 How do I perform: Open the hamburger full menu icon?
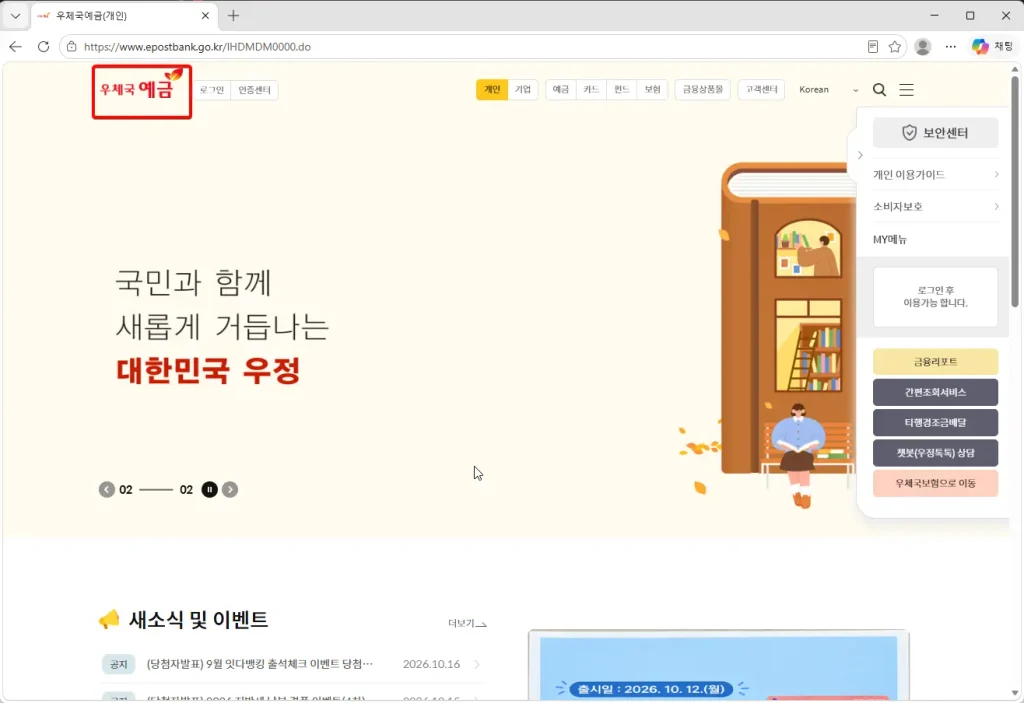coord(906,90)
